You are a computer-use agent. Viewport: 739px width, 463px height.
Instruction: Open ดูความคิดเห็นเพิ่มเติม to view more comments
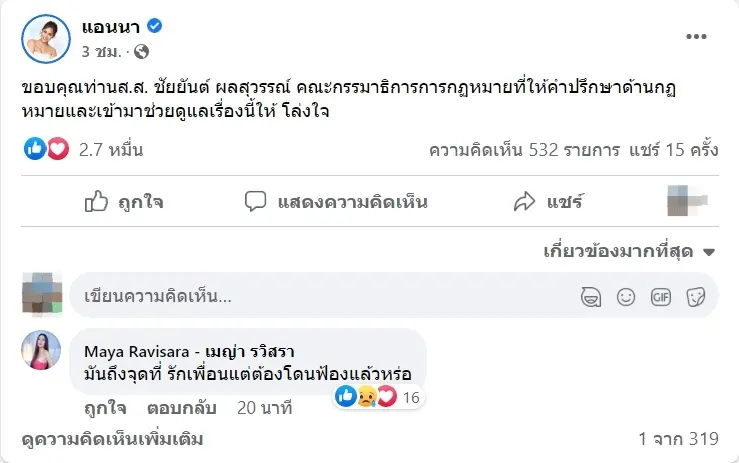coord(112,438)
